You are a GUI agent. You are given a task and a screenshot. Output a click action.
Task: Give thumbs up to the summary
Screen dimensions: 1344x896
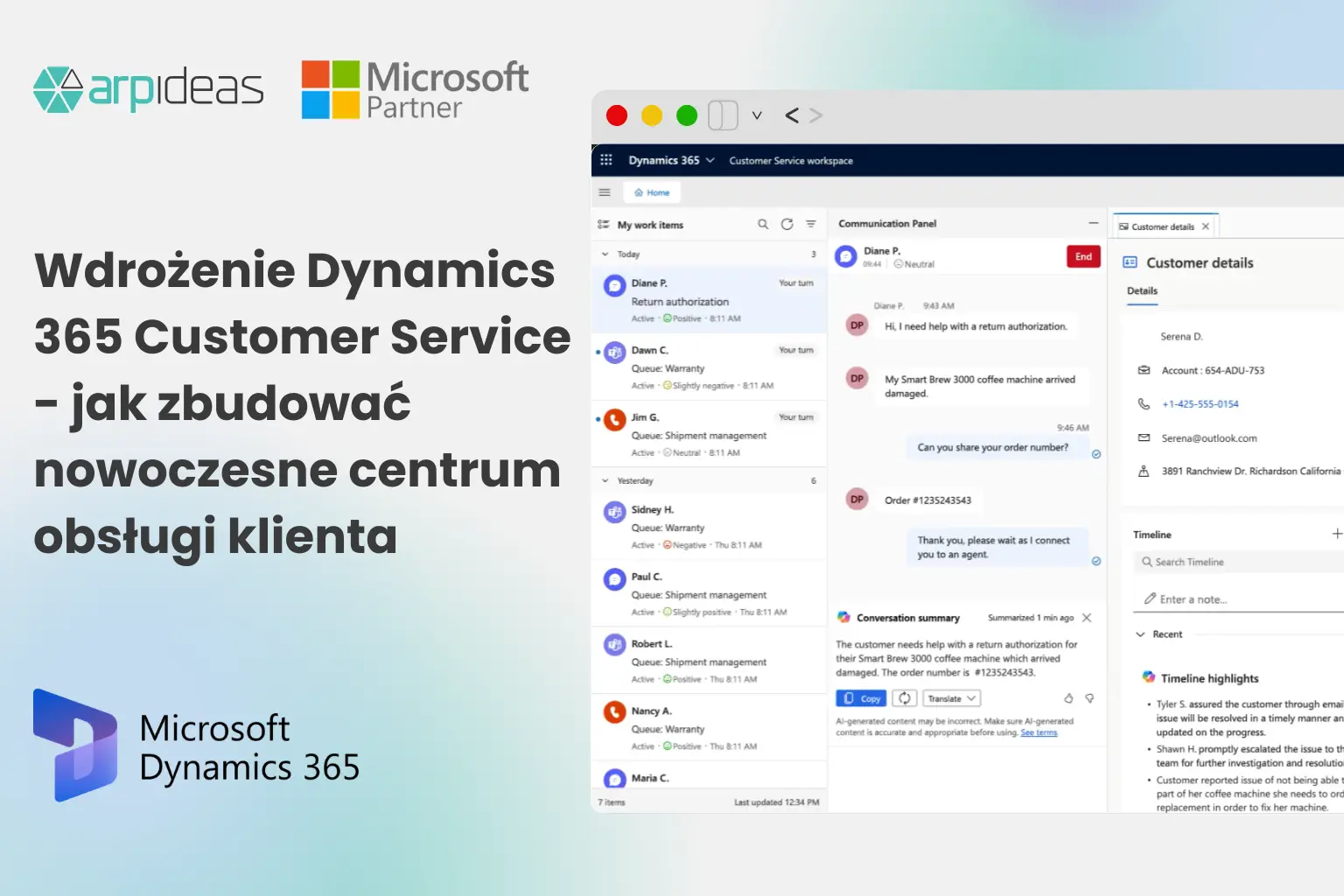pos(1068,698)
